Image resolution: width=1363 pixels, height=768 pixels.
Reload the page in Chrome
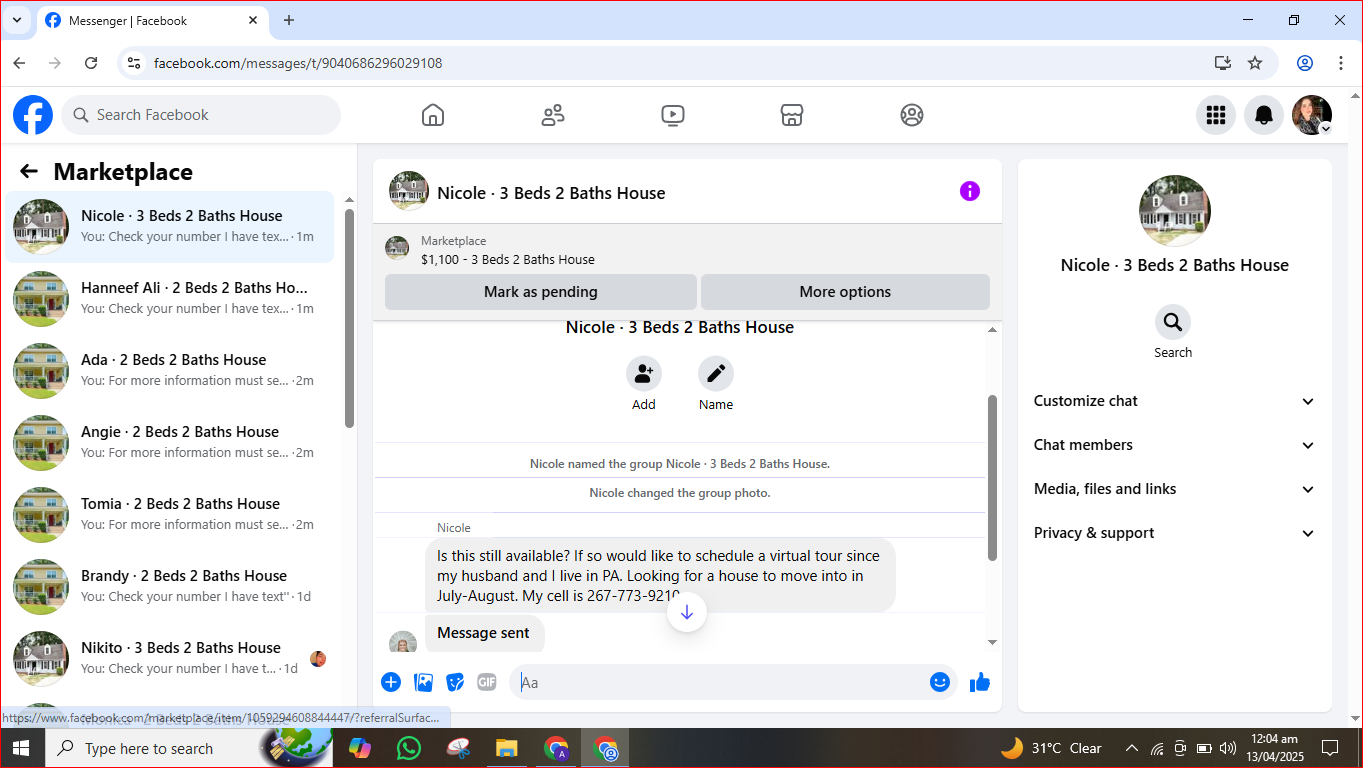pyautogui.click(x=91, y=63)
